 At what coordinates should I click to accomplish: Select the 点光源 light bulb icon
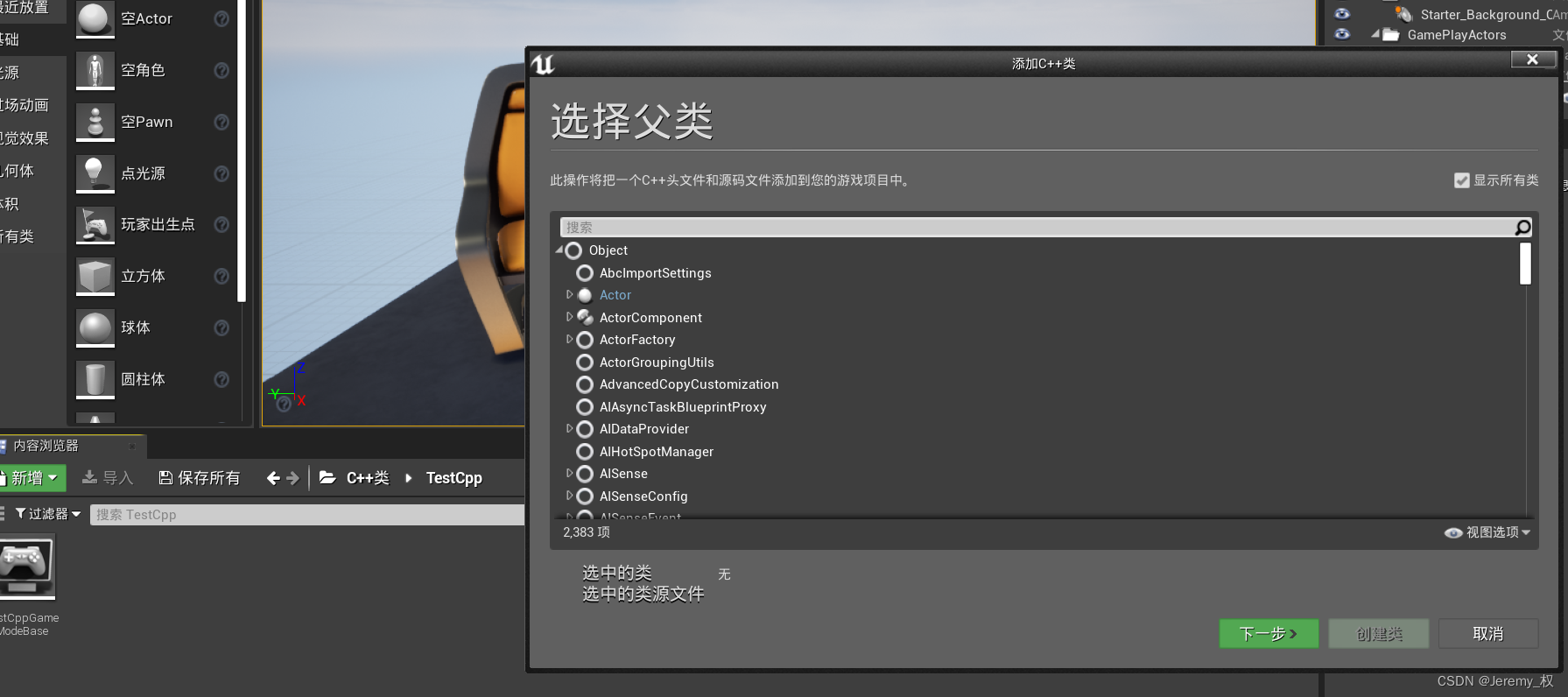pyautogui.click(x=95, y=173)
